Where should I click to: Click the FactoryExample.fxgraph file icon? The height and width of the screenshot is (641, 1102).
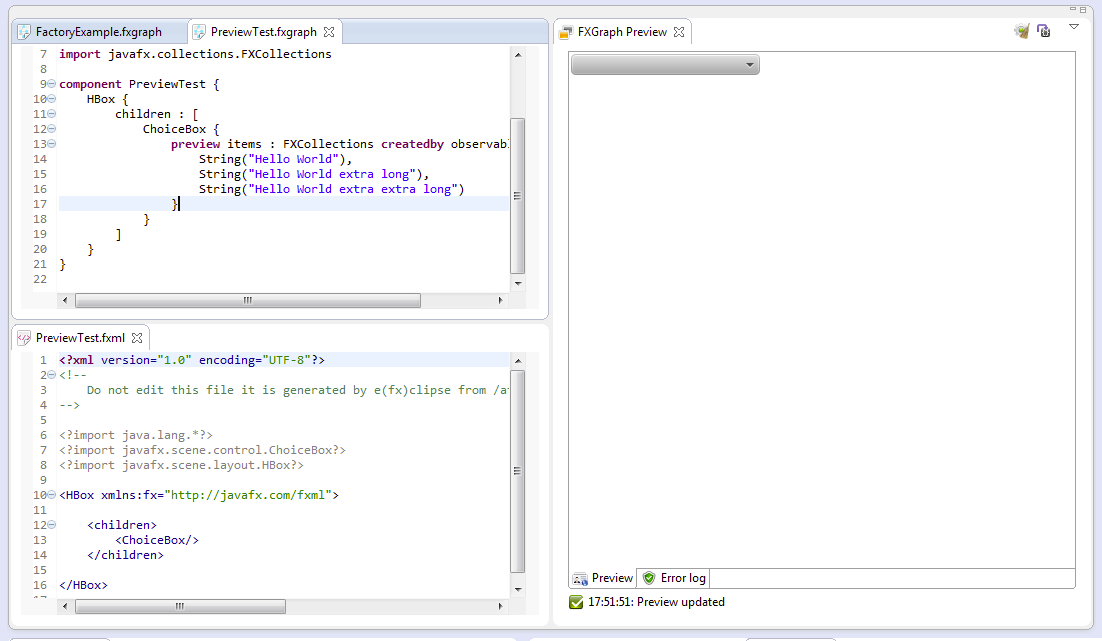pyautogui.click(x=24, y=32)
